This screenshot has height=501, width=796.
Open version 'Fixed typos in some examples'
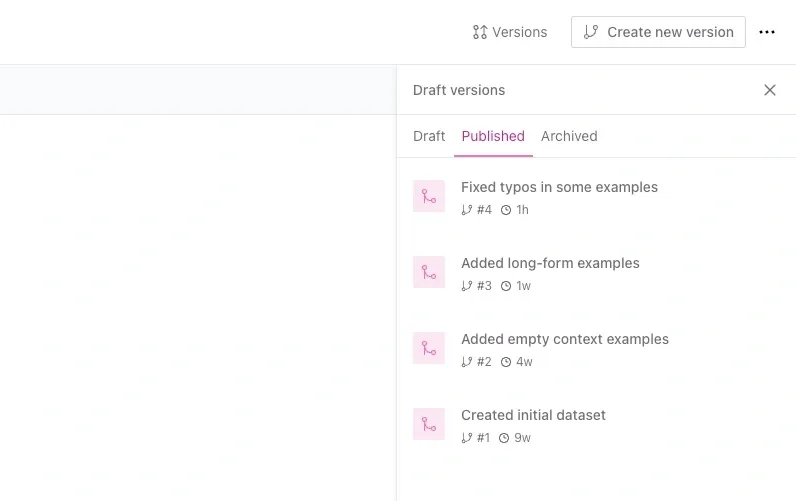pos(559,187)
